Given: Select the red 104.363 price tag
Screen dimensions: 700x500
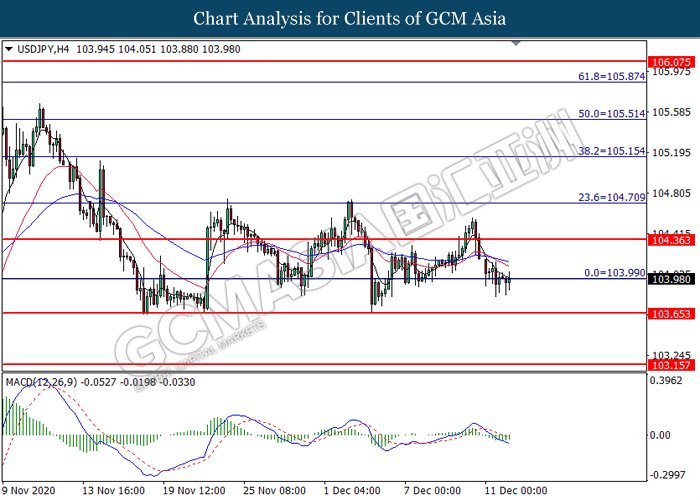Looking at the screenshot, I should tap(670, 240).
